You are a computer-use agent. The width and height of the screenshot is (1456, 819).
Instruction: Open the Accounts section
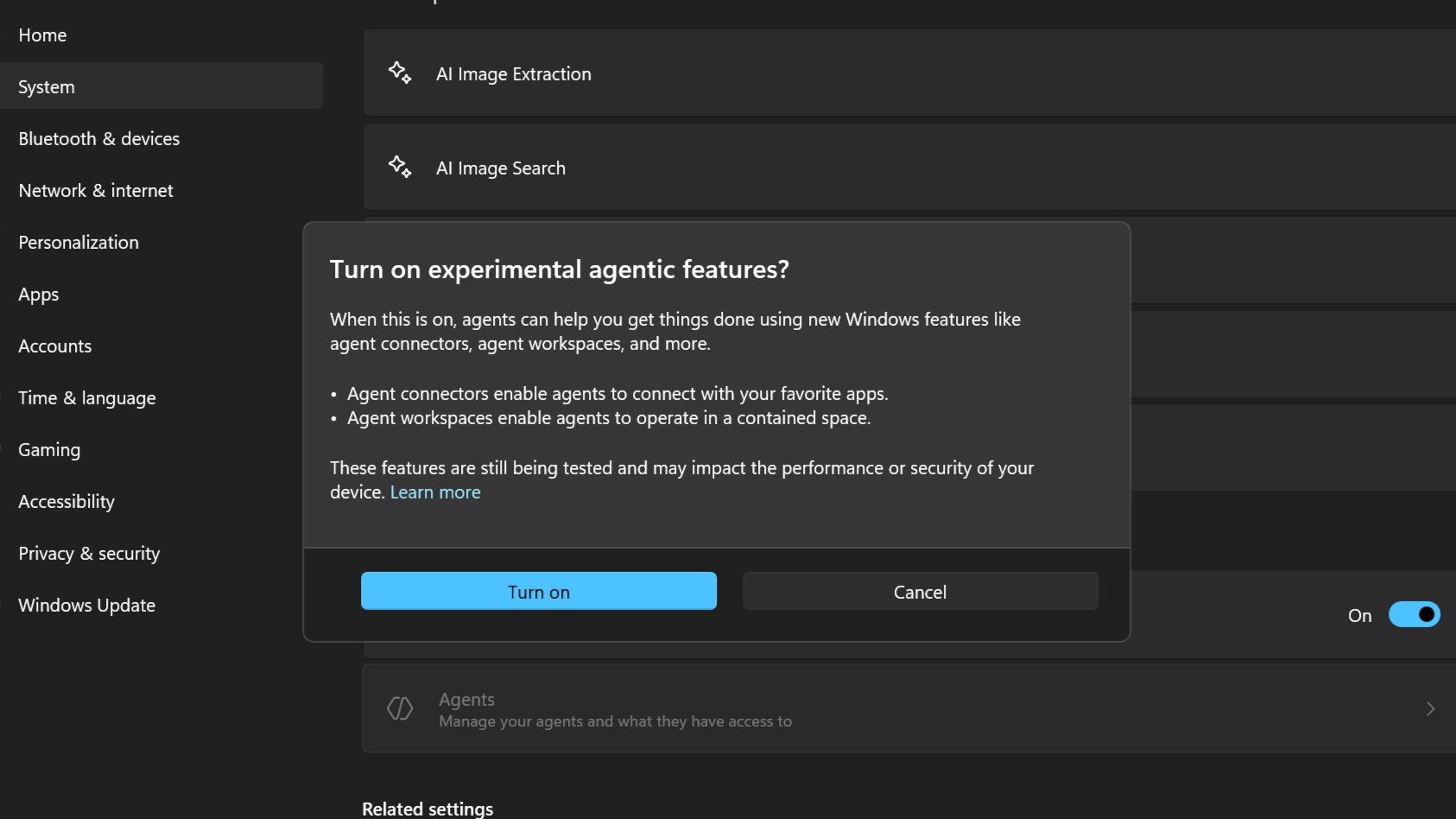click(54, 346)
